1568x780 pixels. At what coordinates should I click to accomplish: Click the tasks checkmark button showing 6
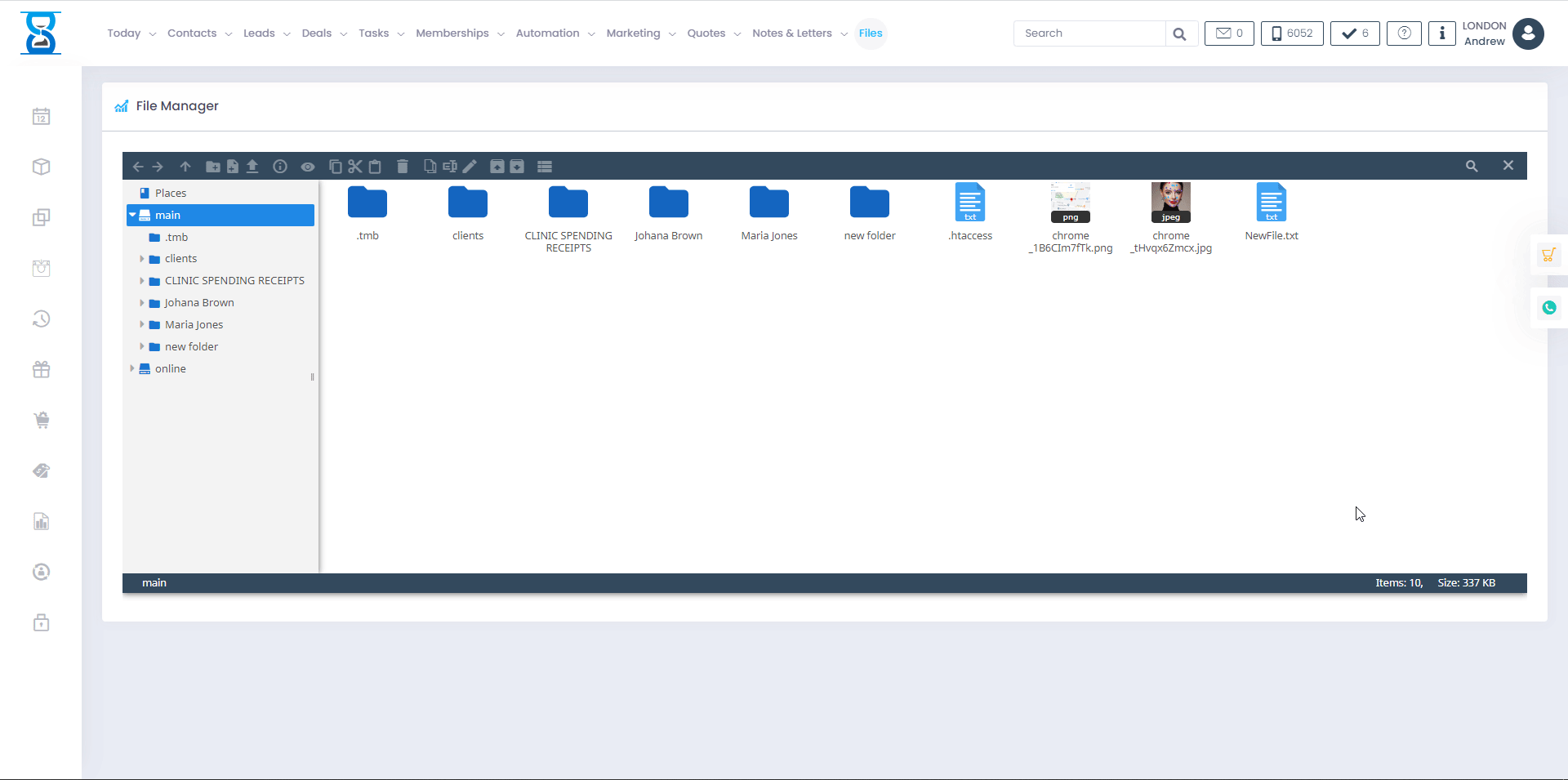coord(1354,33)
